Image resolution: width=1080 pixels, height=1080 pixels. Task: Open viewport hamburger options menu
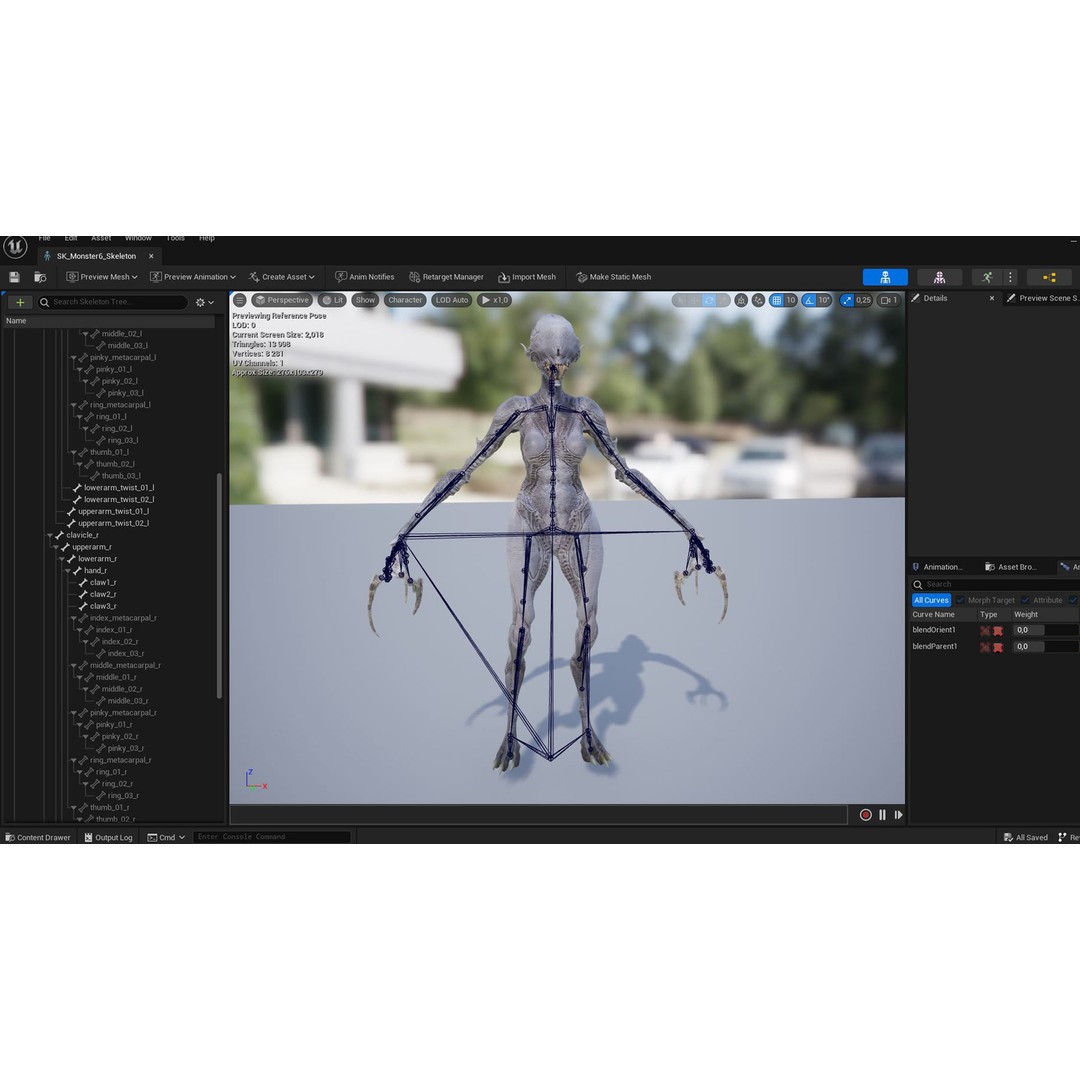[240, 300]
